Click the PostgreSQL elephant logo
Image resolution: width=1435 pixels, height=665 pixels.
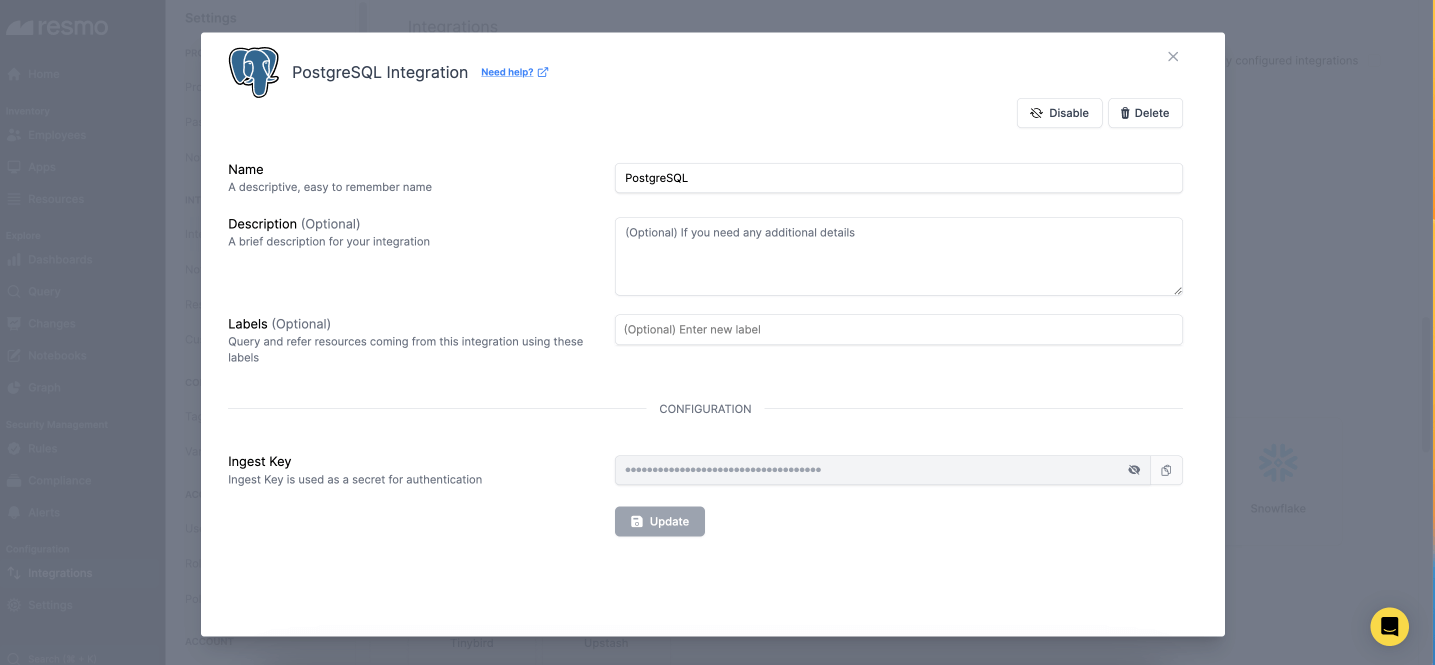(254, 72)
